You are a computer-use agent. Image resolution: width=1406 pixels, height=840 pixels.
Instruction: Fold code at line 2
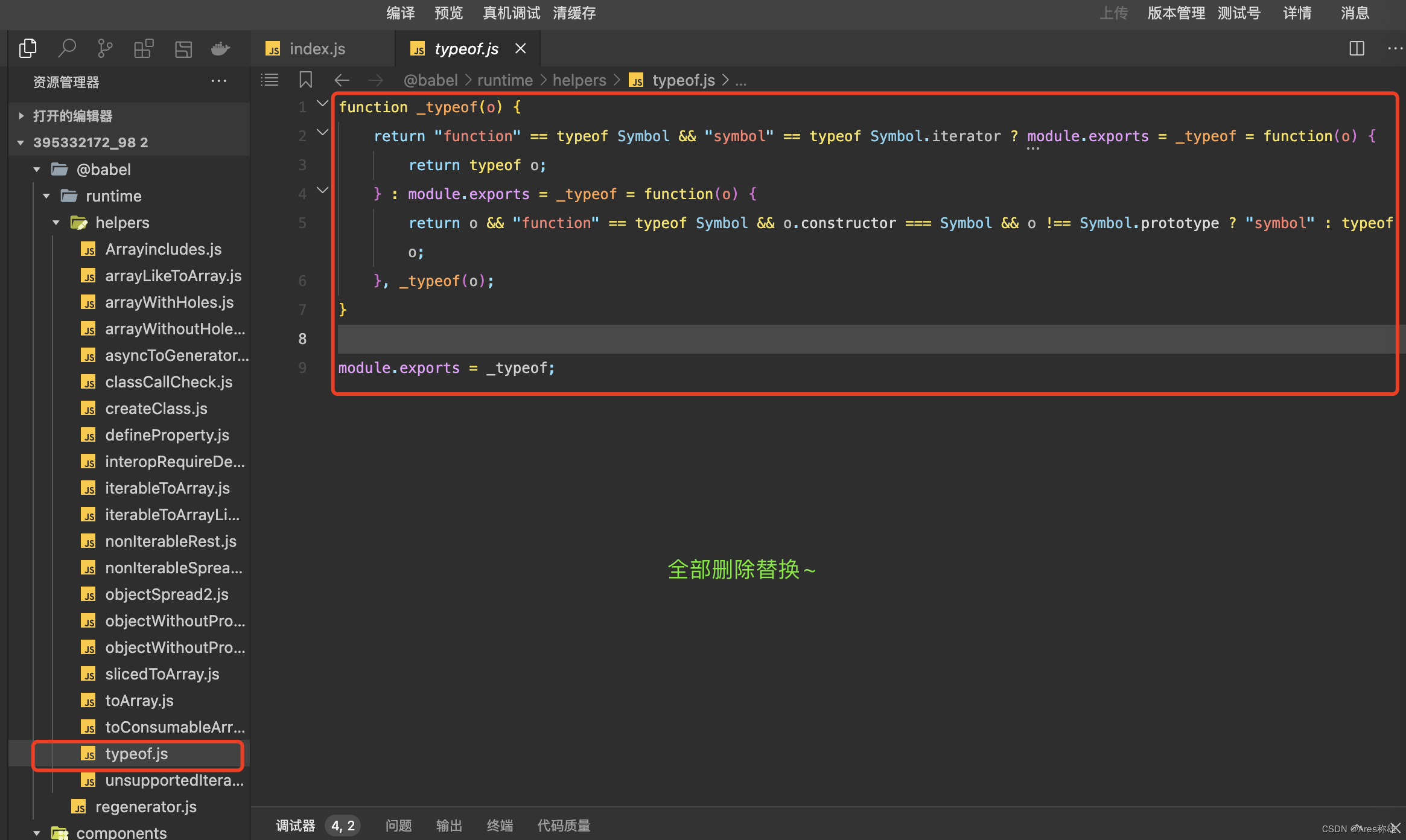(322, 132)
